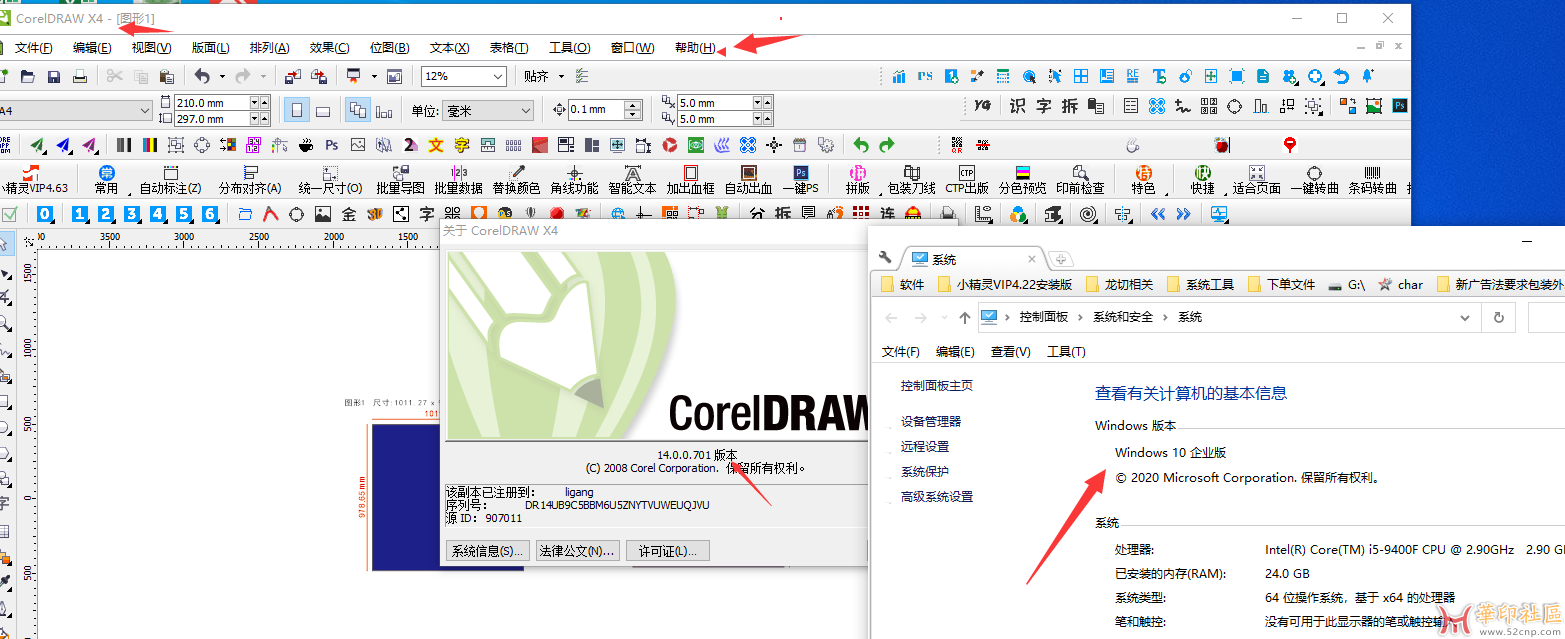The width and height of the screenshot is (1565, 639).
Task: Open the CTP出版 plugin tool
Action: [966, 179]
